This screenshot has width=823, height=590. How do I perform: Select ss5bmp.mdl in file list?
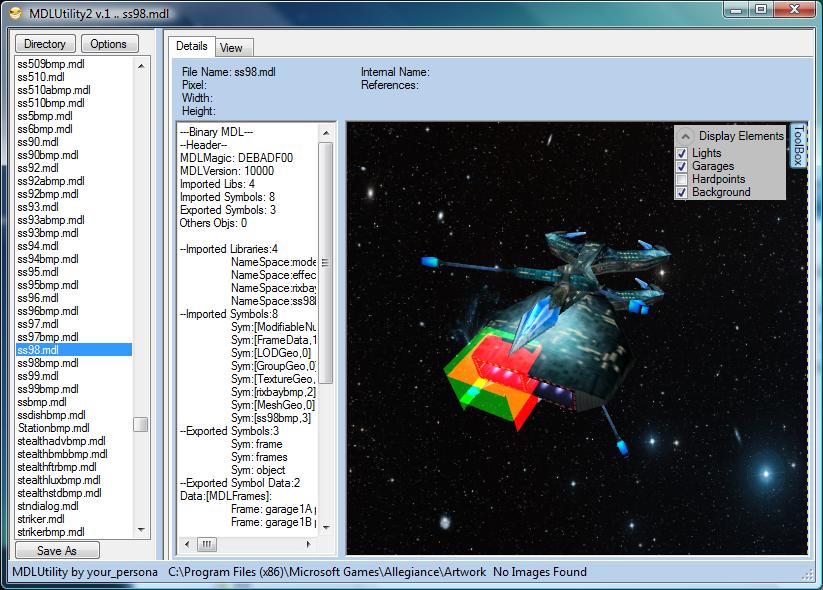[45, 116]
